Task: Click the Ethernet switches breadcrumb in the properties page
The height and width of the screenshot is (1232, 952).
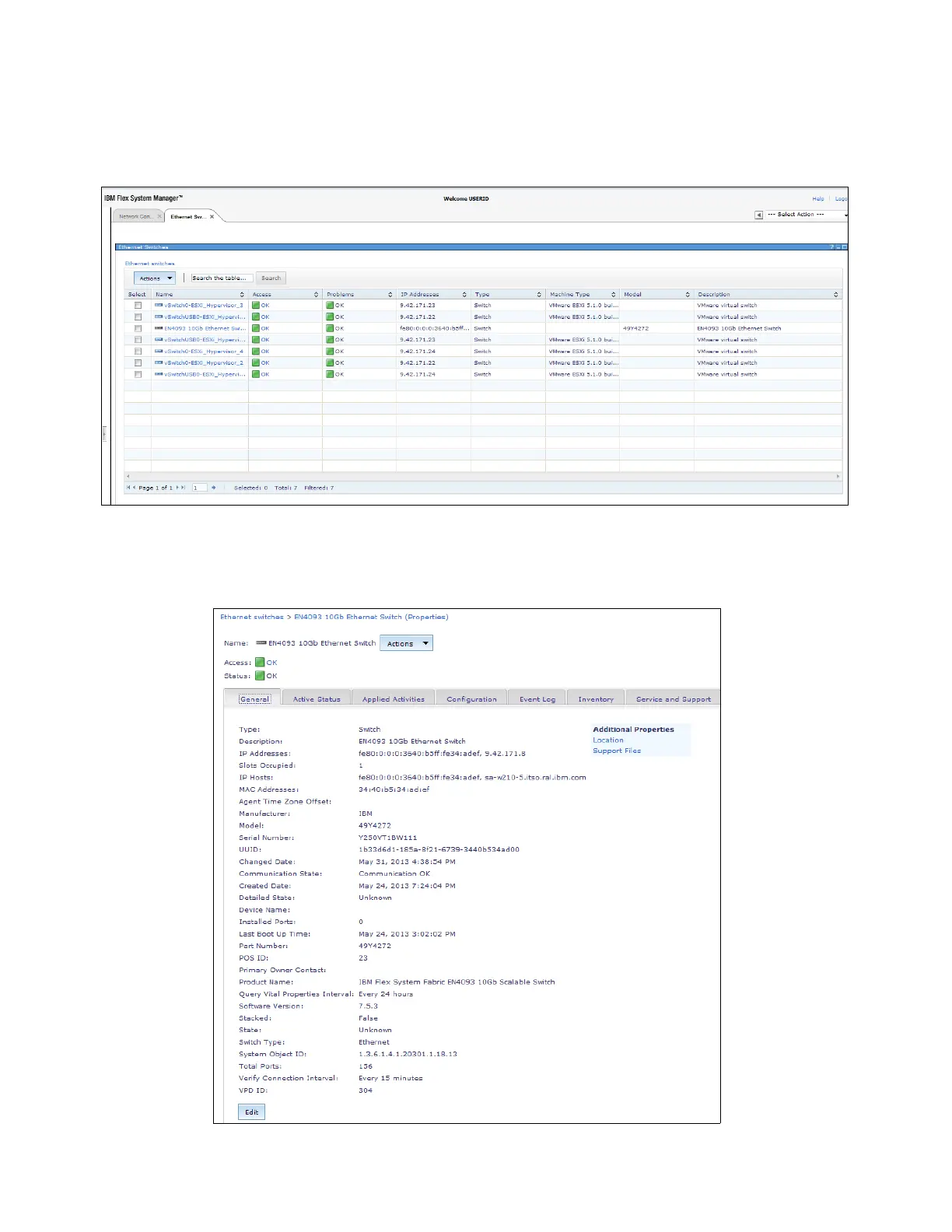Action: 252,617
